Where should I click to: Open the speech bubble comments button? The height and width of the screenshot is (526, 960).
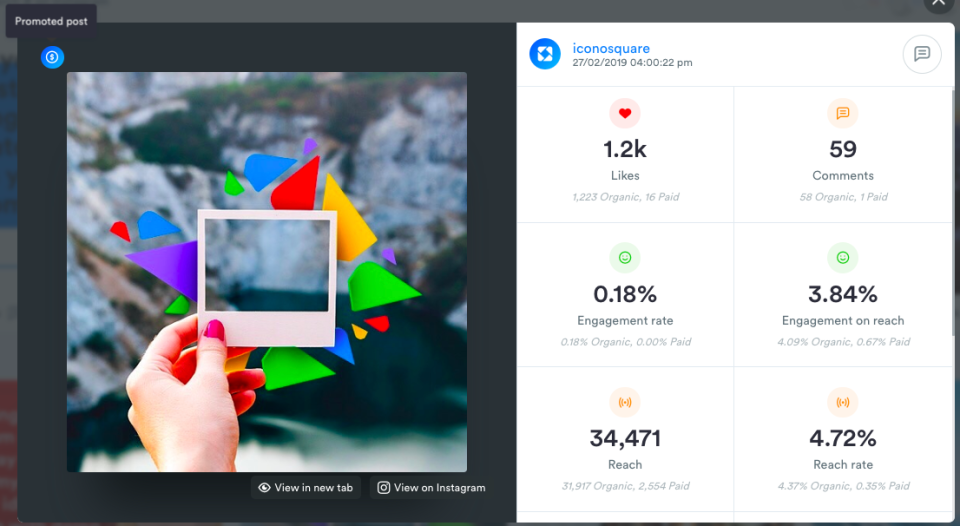click(x=921, y=54)
